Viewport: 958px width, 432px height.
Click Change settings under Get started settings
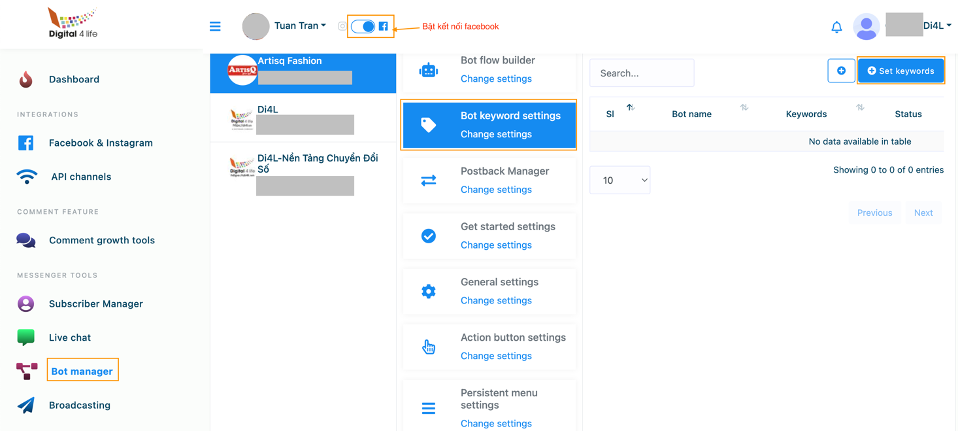pyautogui.click(x=496, y=245)
